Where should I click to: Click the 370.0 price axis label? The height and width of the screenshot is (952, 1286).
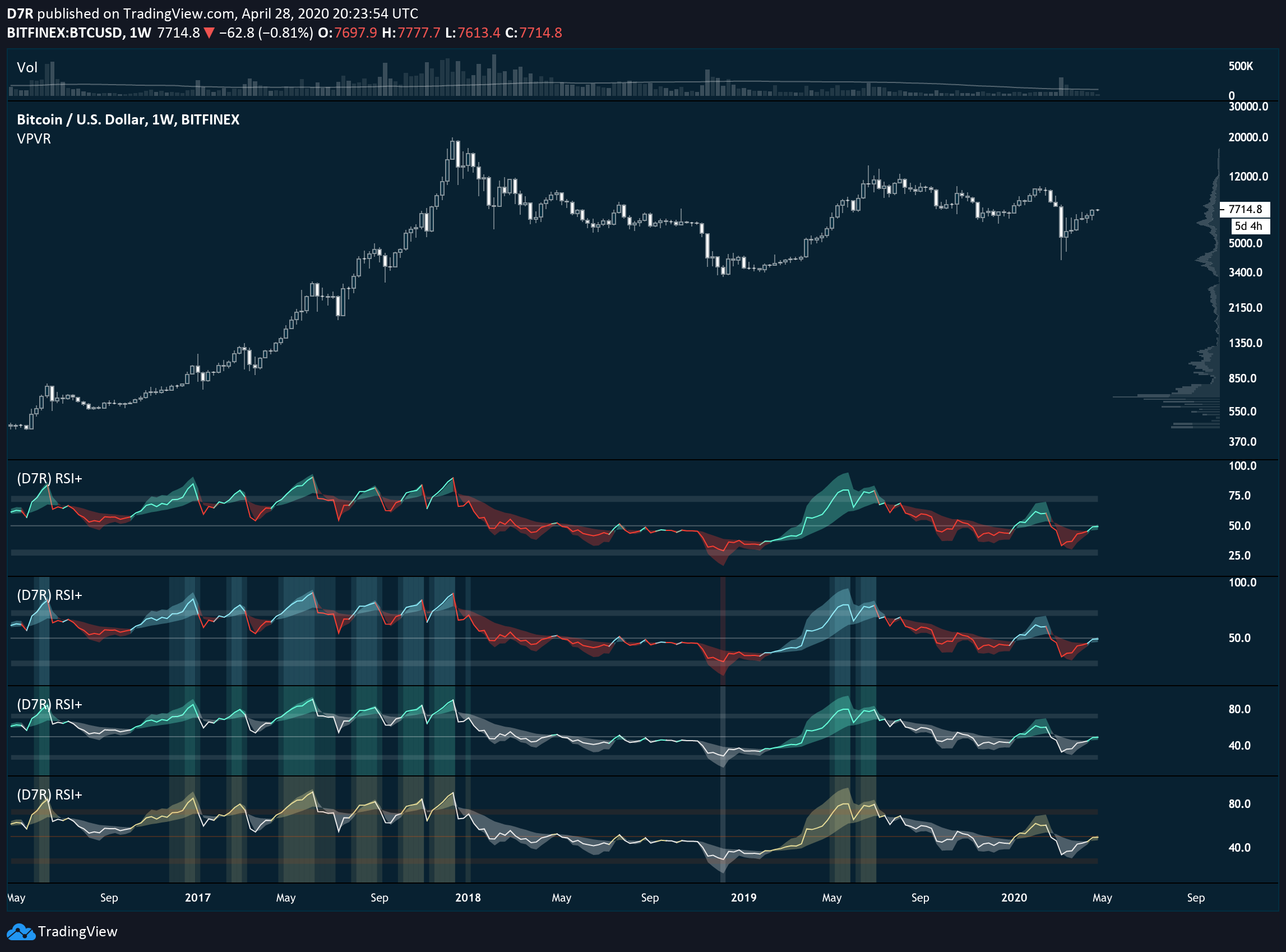[x=1242, y=441]
